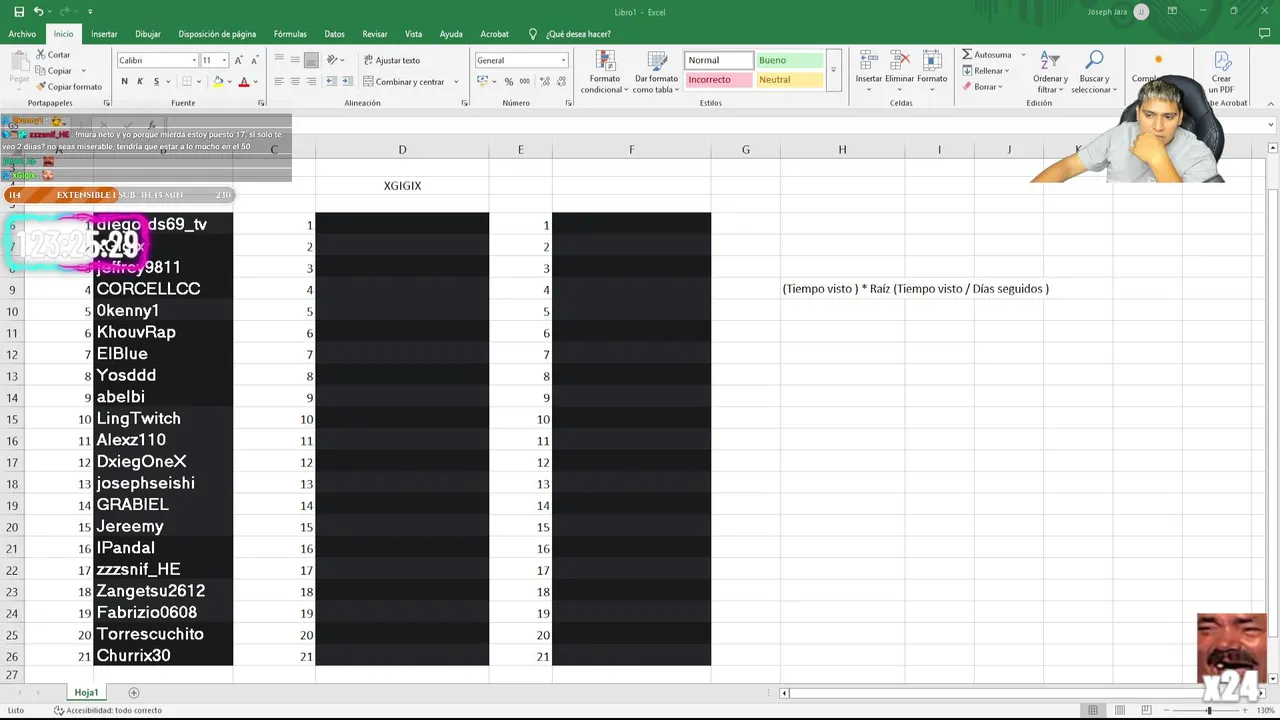Screen dimensions: 1280x720
Task: Click the zoom slider in status bar
Action: coord(1208,710)
